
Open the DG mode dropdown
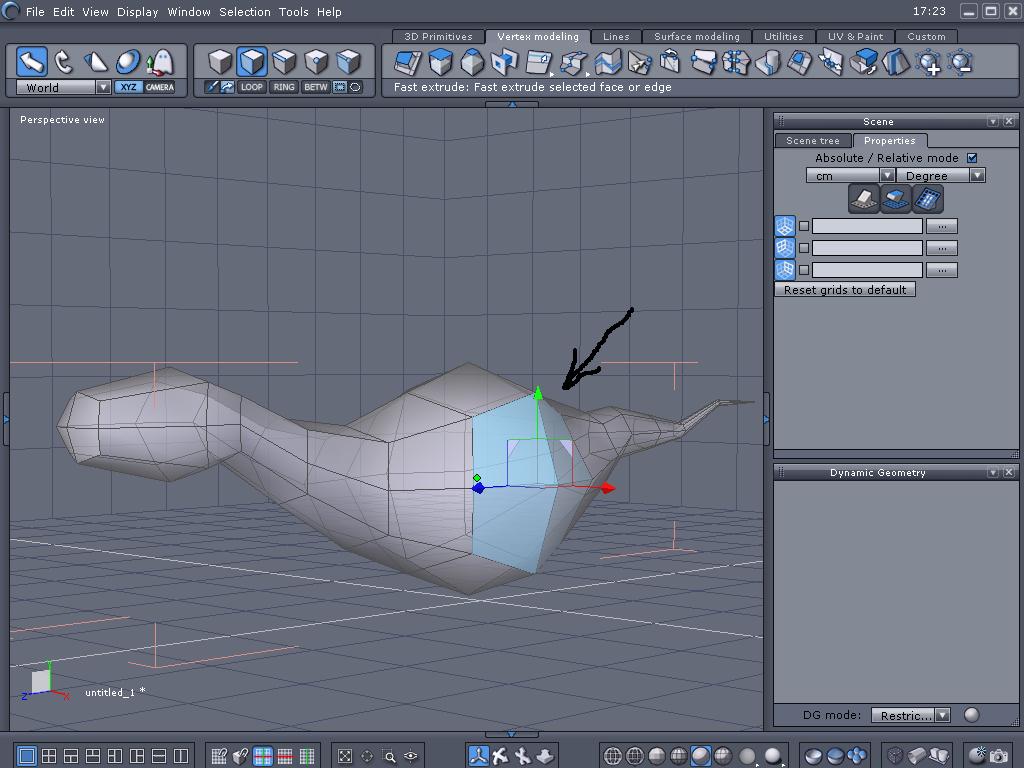click(x=942, y=715)
